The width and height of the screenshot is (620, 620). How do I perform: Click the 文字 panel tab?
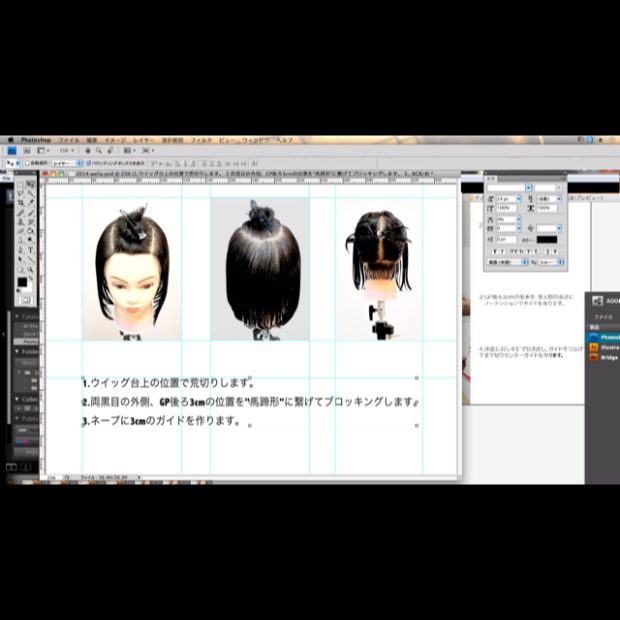[x=491, y=179]
